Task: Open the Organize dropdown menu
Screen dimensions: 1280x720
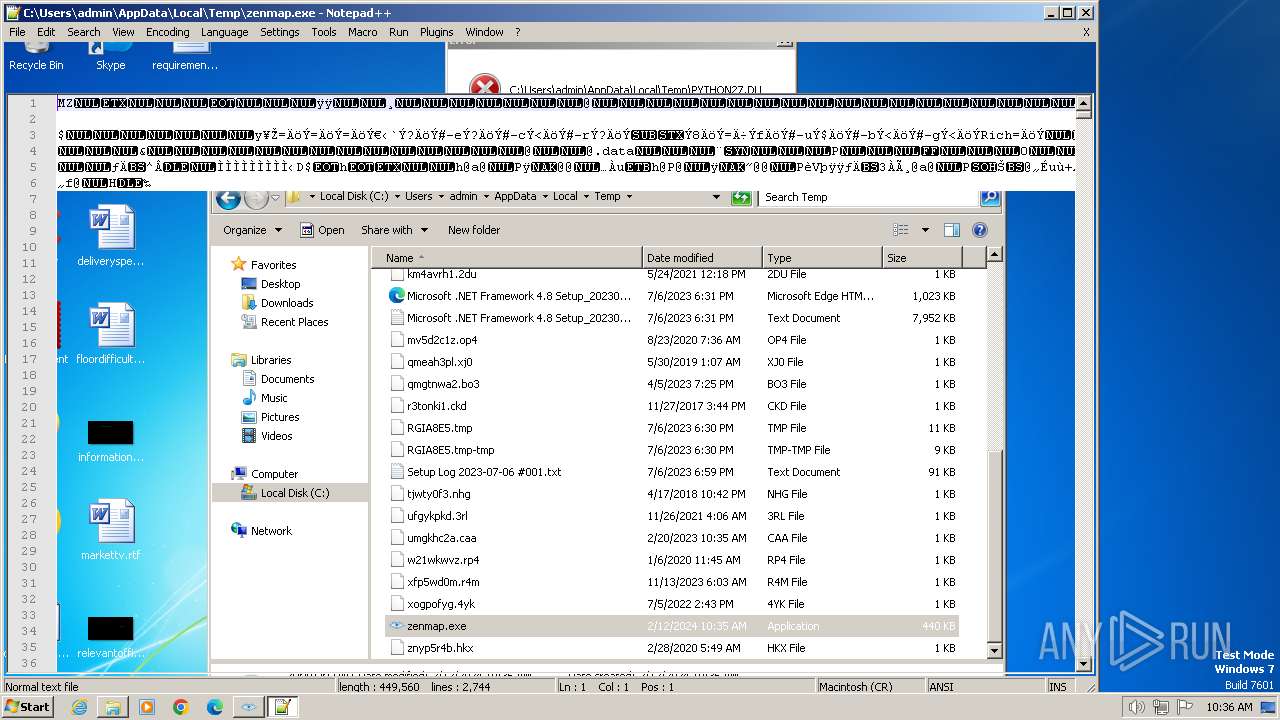Action: (x=252, y=230)
